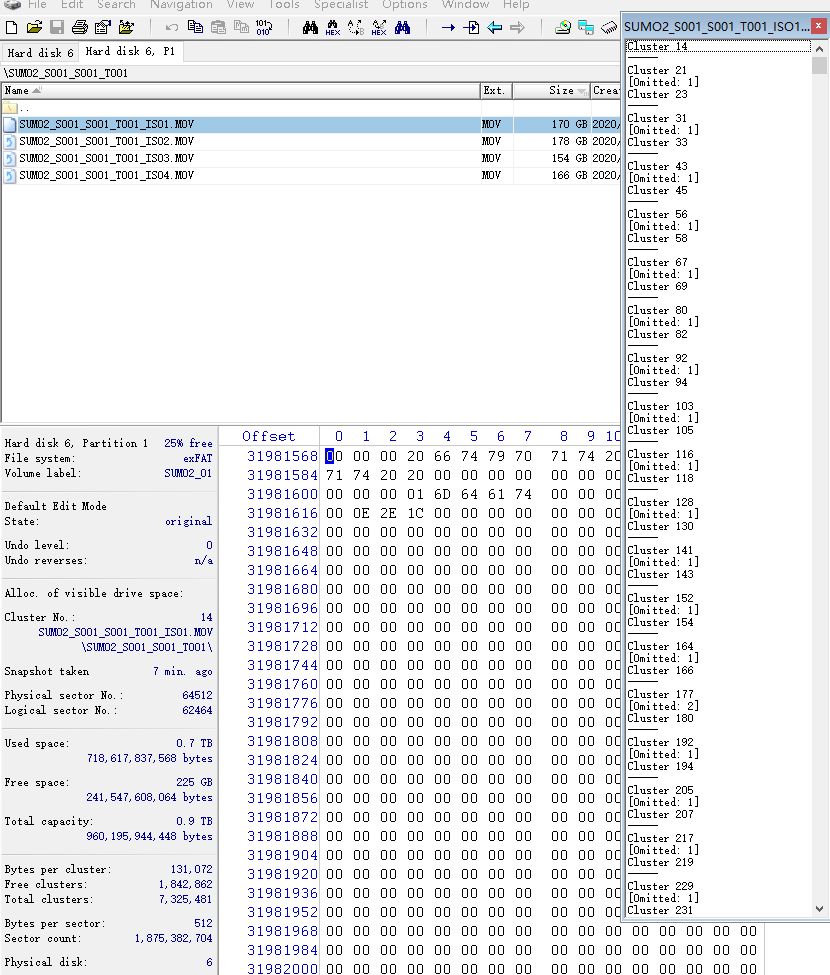Viewport: 830px width, 975px height.
Task: Click the cluster list scrollbar down arrow
Action: pos(819,909)
